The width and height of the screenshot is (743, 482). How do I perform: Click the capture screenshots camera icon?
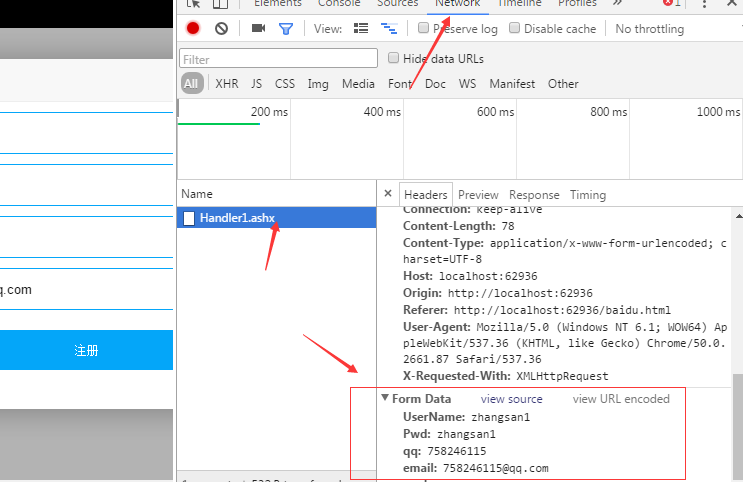(x=259, y=29)
